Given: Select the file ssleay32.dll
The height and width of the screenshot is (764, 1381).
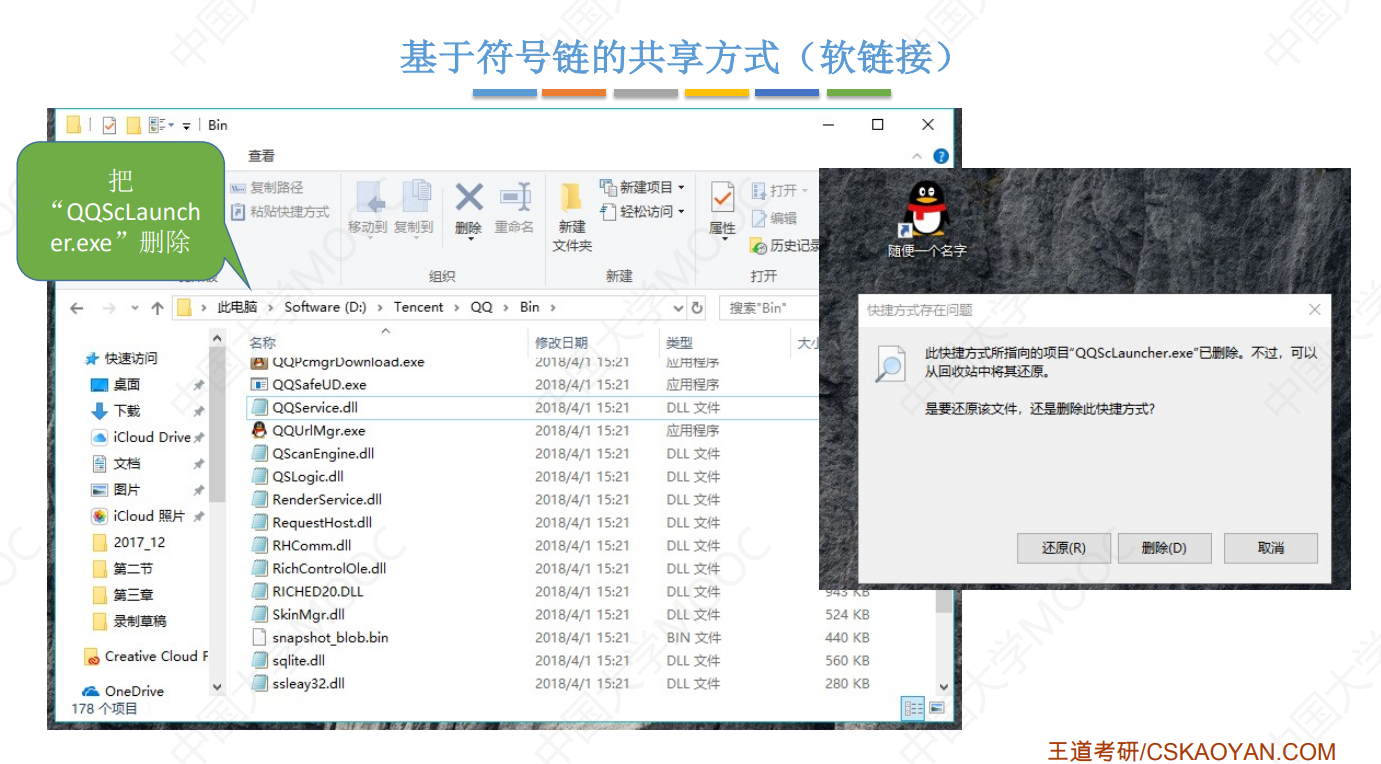Looking at the screenshot, I should click(x=308, y=683).
